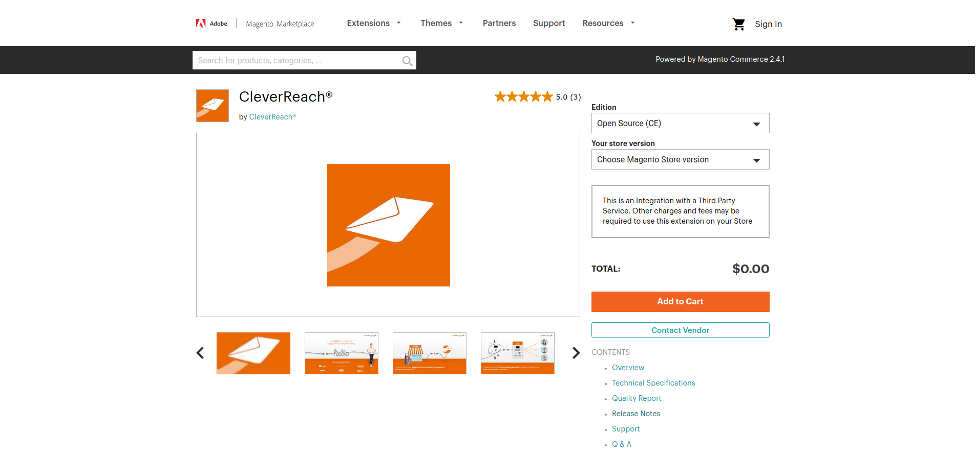This screenshot has height=456, width=977.
Task: Open the Partners menu item
Action: coord(499,23)
